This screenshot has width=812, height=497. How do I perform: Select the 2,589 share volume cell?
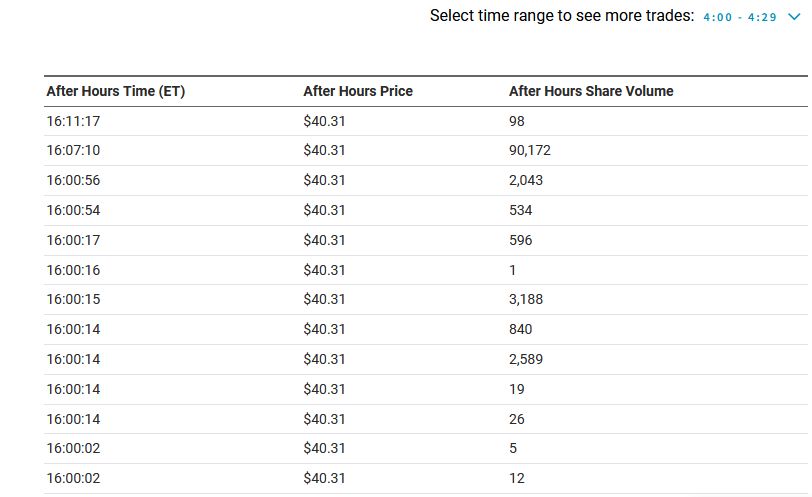tap(526, 360)
